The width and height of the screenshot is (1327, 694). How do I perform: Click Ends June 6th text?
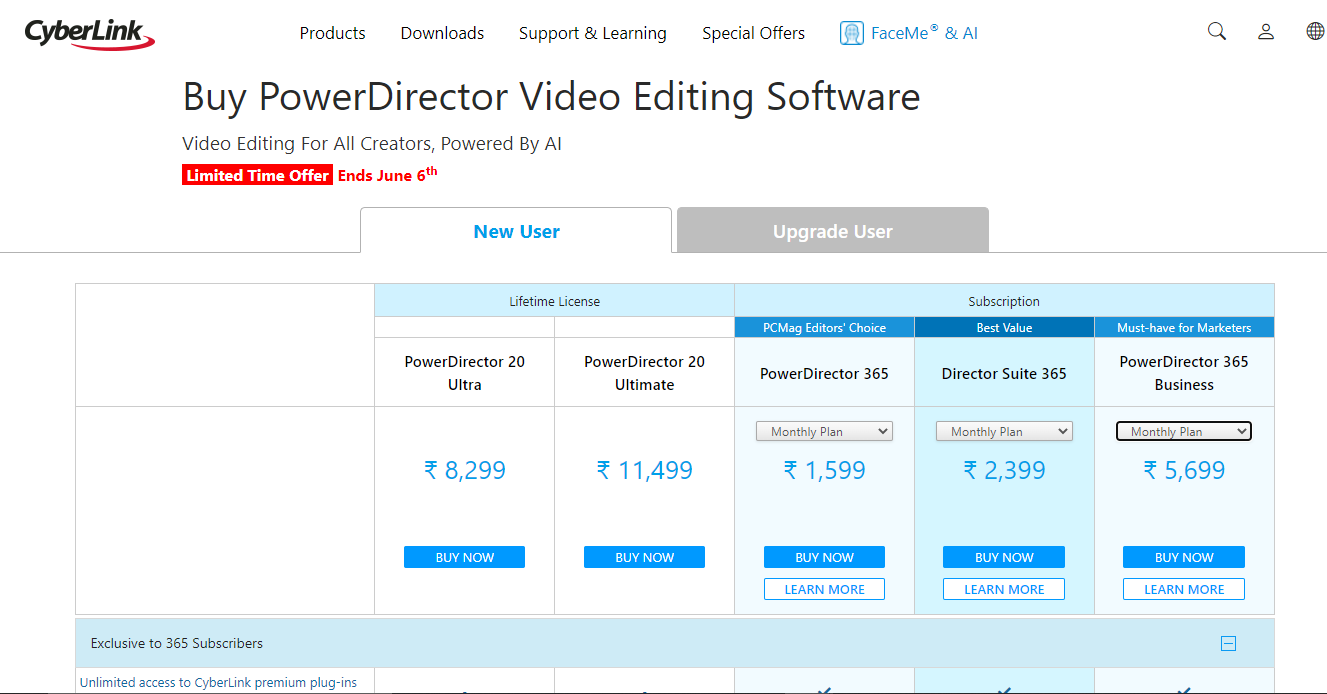387,174
